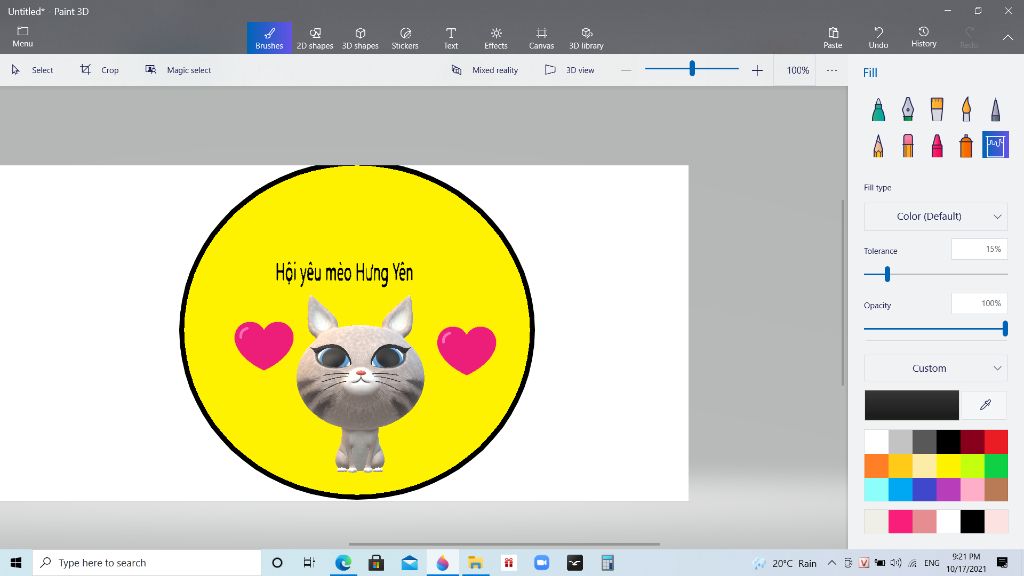Viewport: 1024px width, 576px height.
Task: Pick the hot pink custom swatch
Action: tap(900, 522)
